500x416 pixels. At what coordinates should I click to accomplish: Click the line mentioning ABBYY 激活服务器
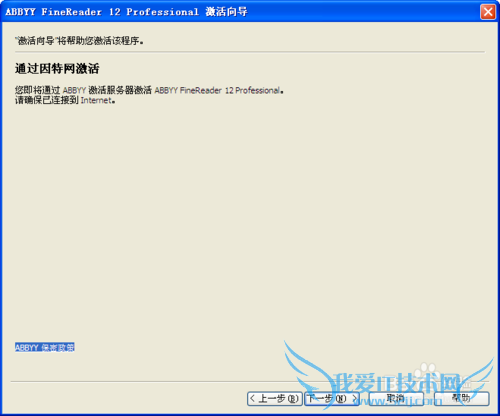[149, 90]
